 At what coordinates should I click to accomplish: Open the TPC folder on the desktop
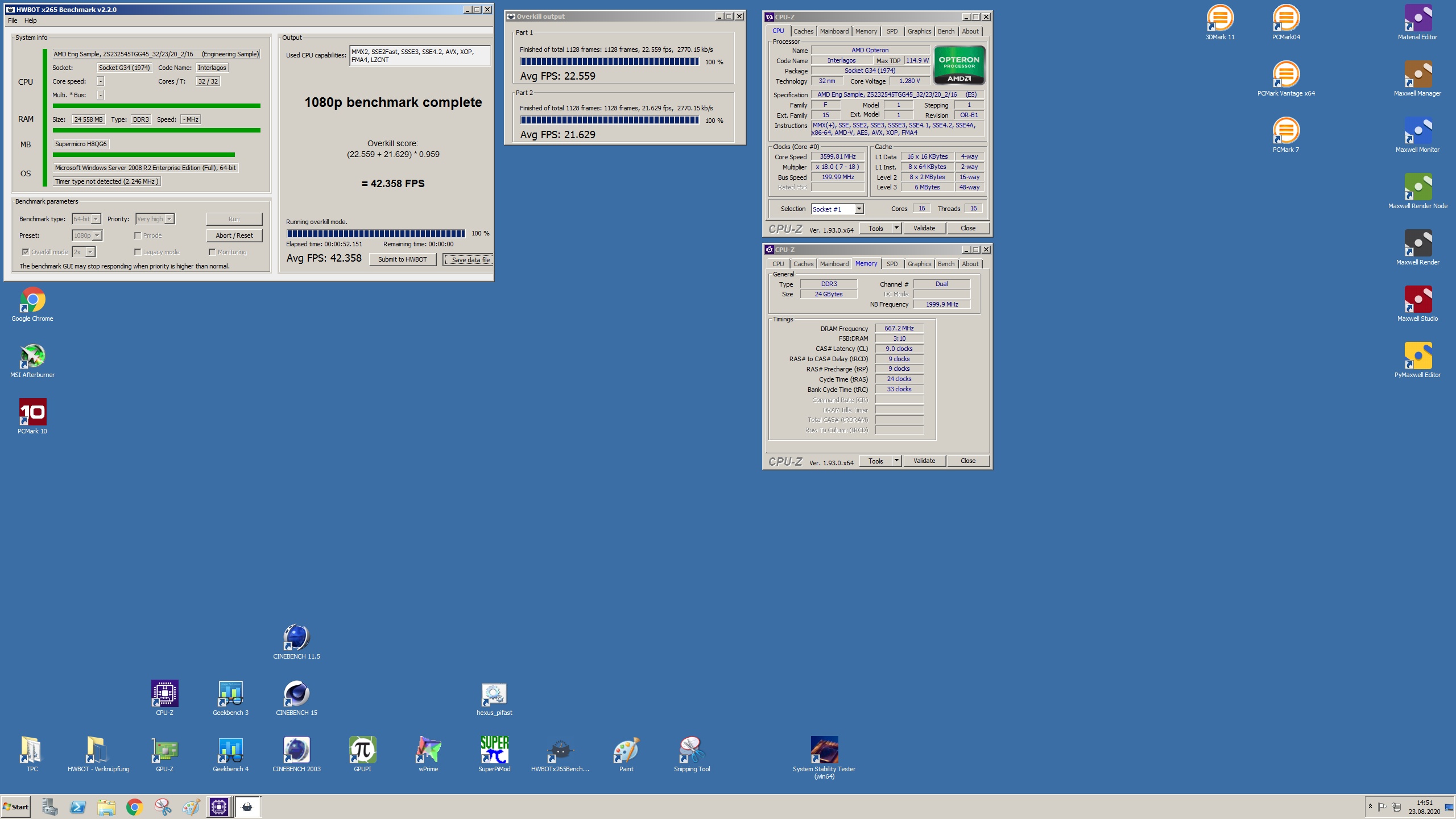tap(32, 755)
